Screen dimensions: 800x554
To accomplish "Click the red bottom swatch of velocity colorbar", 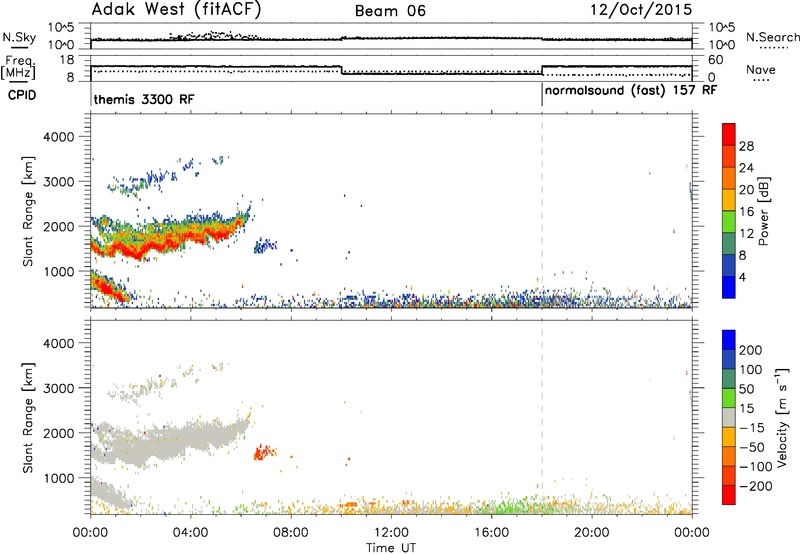I will tap(729, 495).
